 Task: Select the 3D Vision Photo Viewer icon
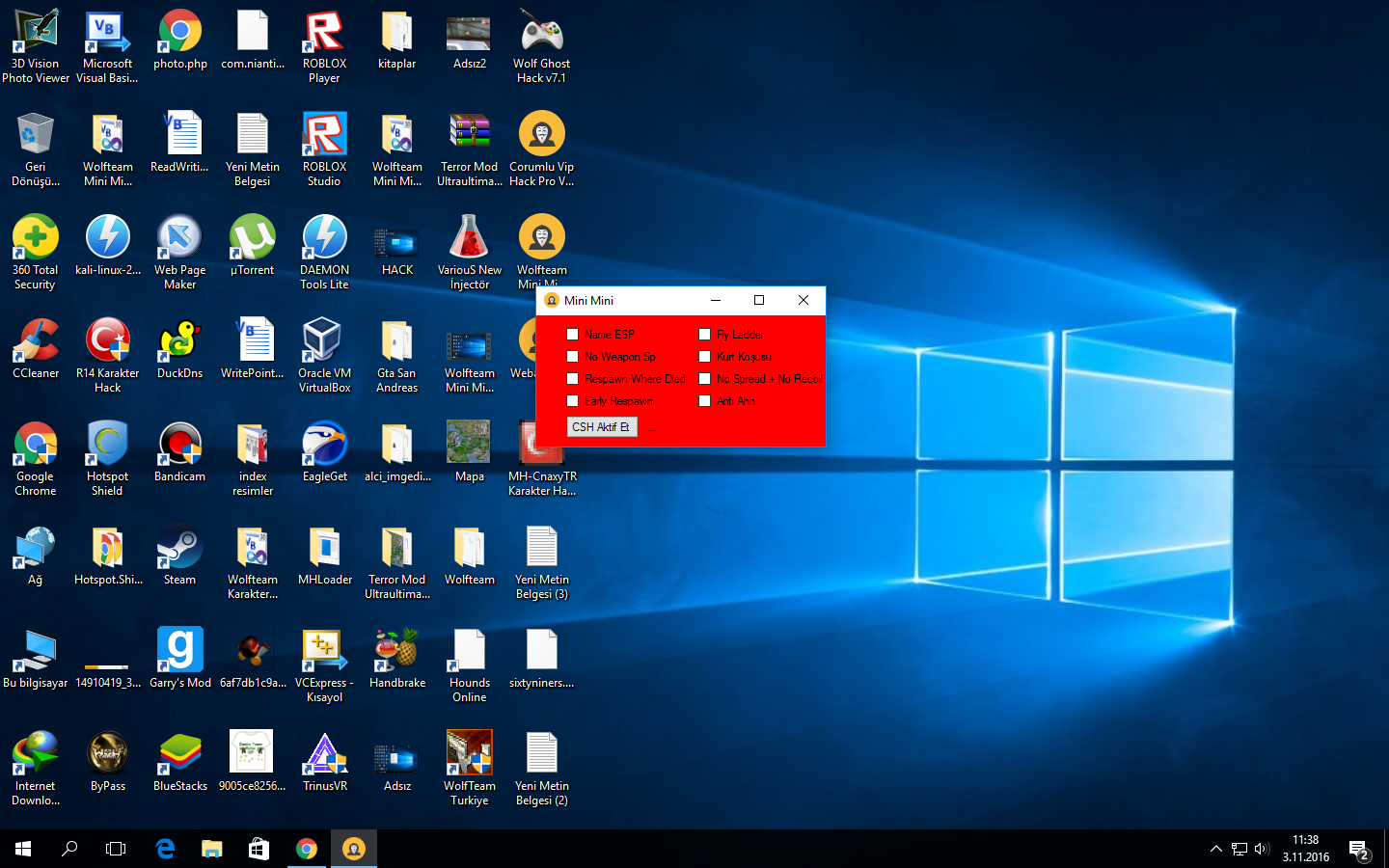(36, 46)
